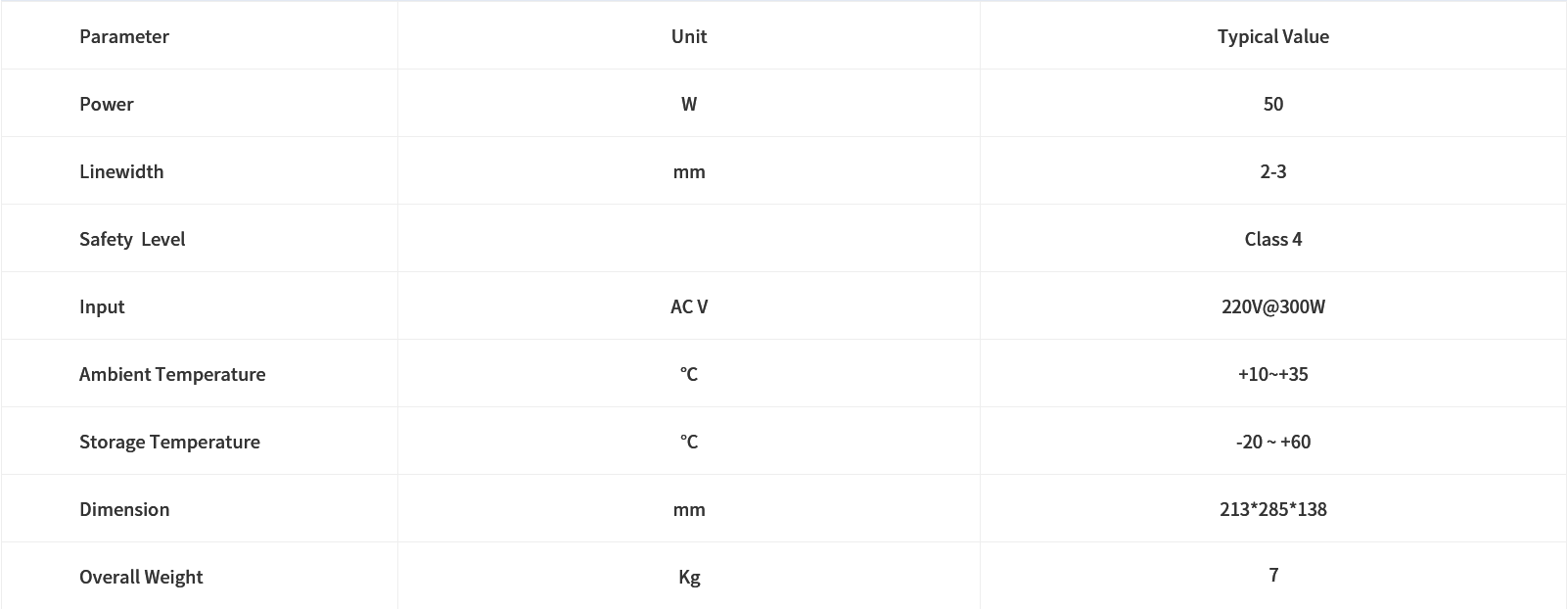Viewport: 1568px width, 609px height.
Task: Select the 220V@300W value
Action: click(x=1273, y=306)
